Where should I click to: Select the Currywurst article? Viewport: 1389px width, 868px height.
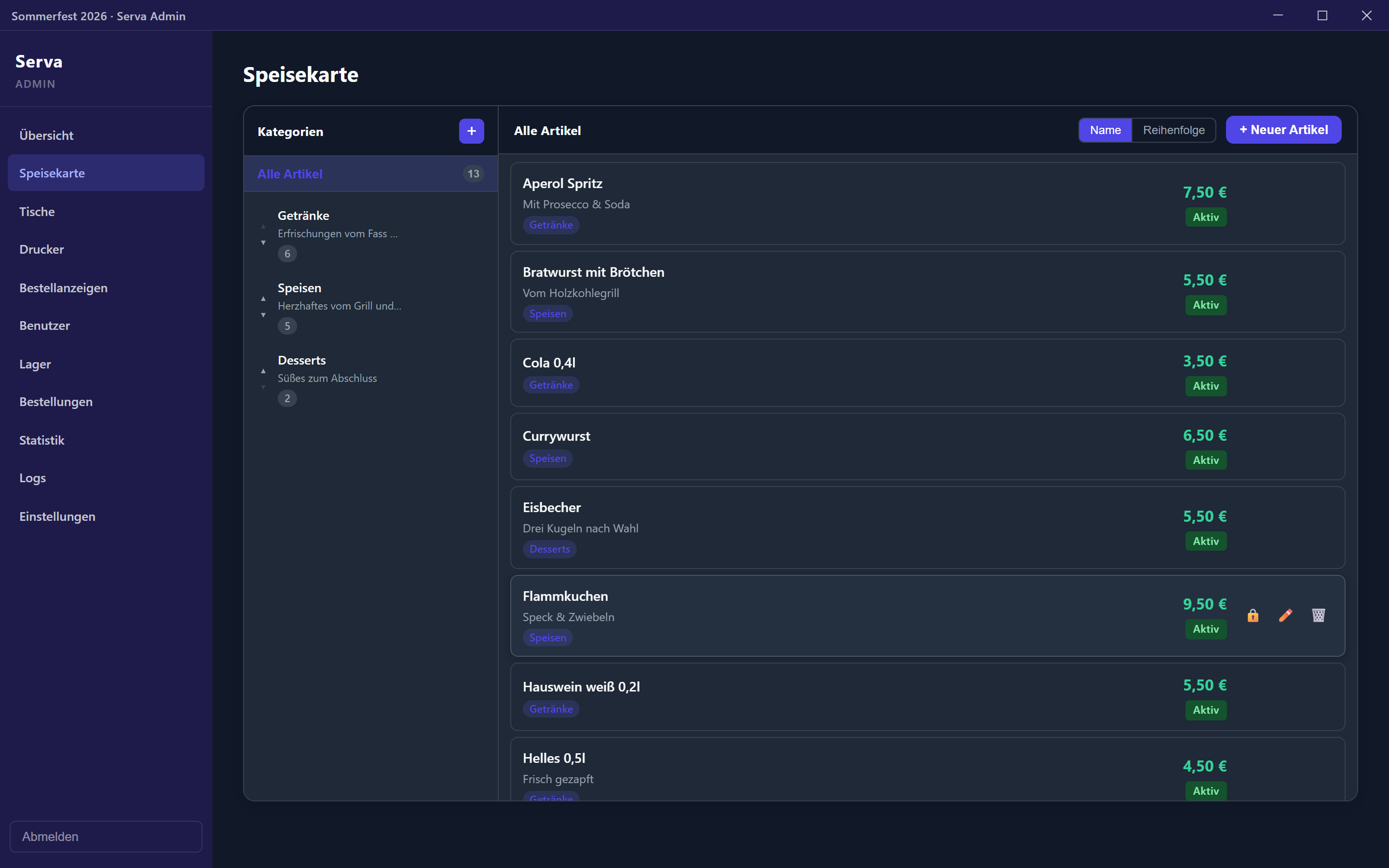coord(927,447)
